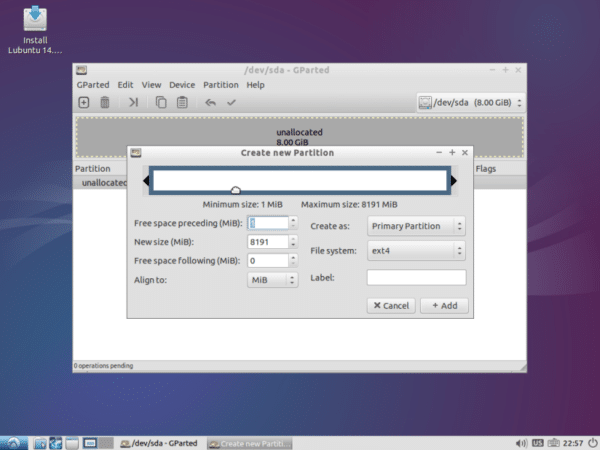Open the Align to MiB dropdown
The width and height of the screenshot is (600, 450).
pyautogui.click(x=272, y=280)
